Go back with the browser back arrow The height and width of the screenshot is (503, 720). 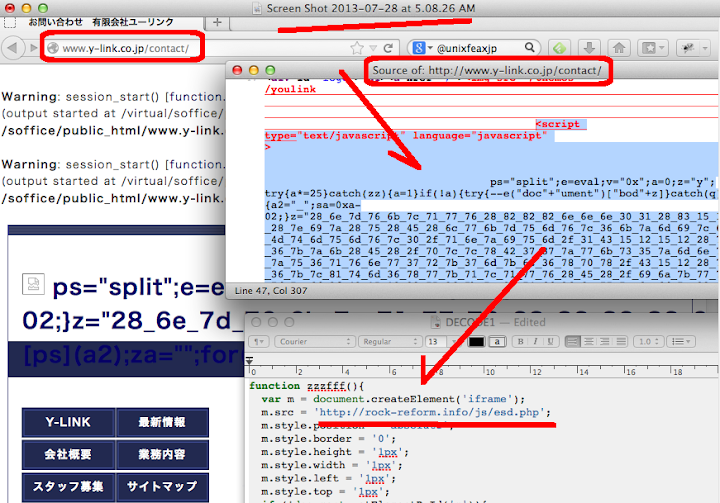[x=12, y=48]
